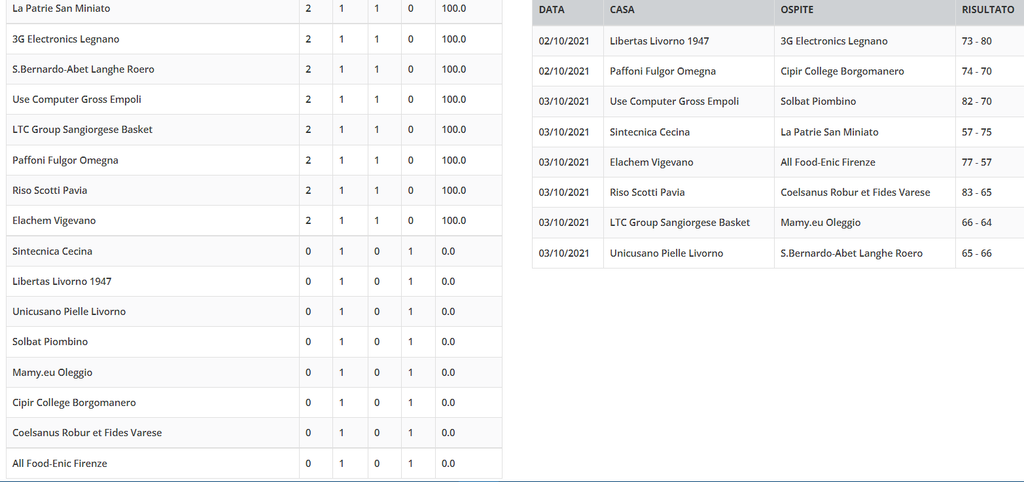Image resolution: width=1024 pixels, height=482 pixels.
Task: Click 3G Electronics Legnano in standings table
Action: pyautogui.click(x=66, y=39)
